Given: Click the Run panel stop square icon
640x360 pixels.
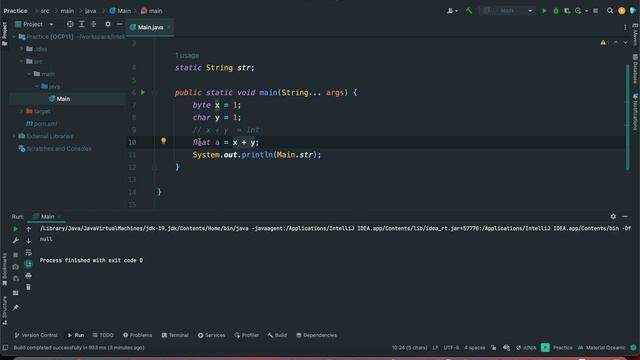Looking at the screenshot, I should pyautogui.click(x=16, y=255).
